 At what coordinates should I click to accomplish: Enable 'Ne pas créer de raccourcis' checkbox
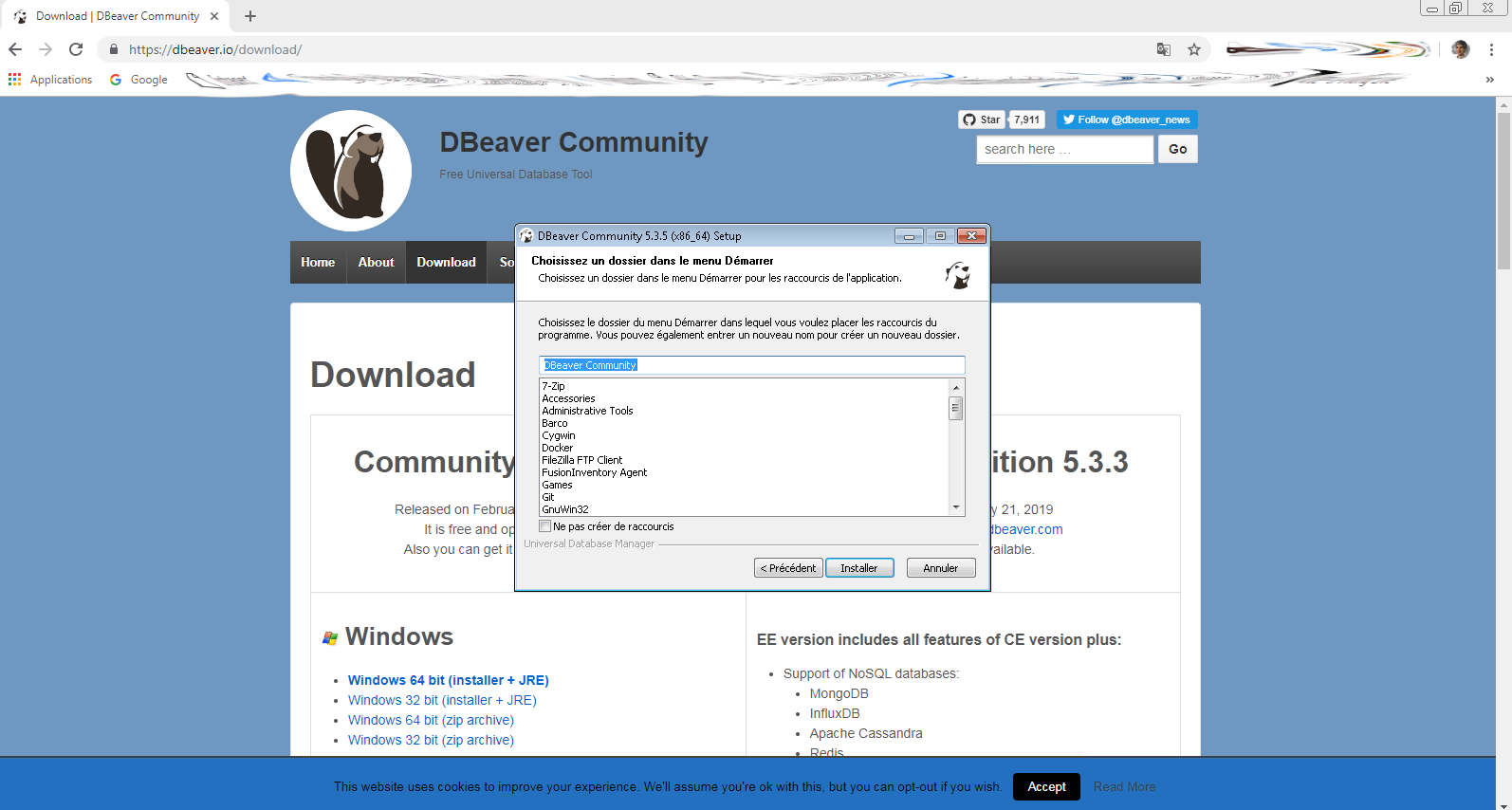[545, 526]
